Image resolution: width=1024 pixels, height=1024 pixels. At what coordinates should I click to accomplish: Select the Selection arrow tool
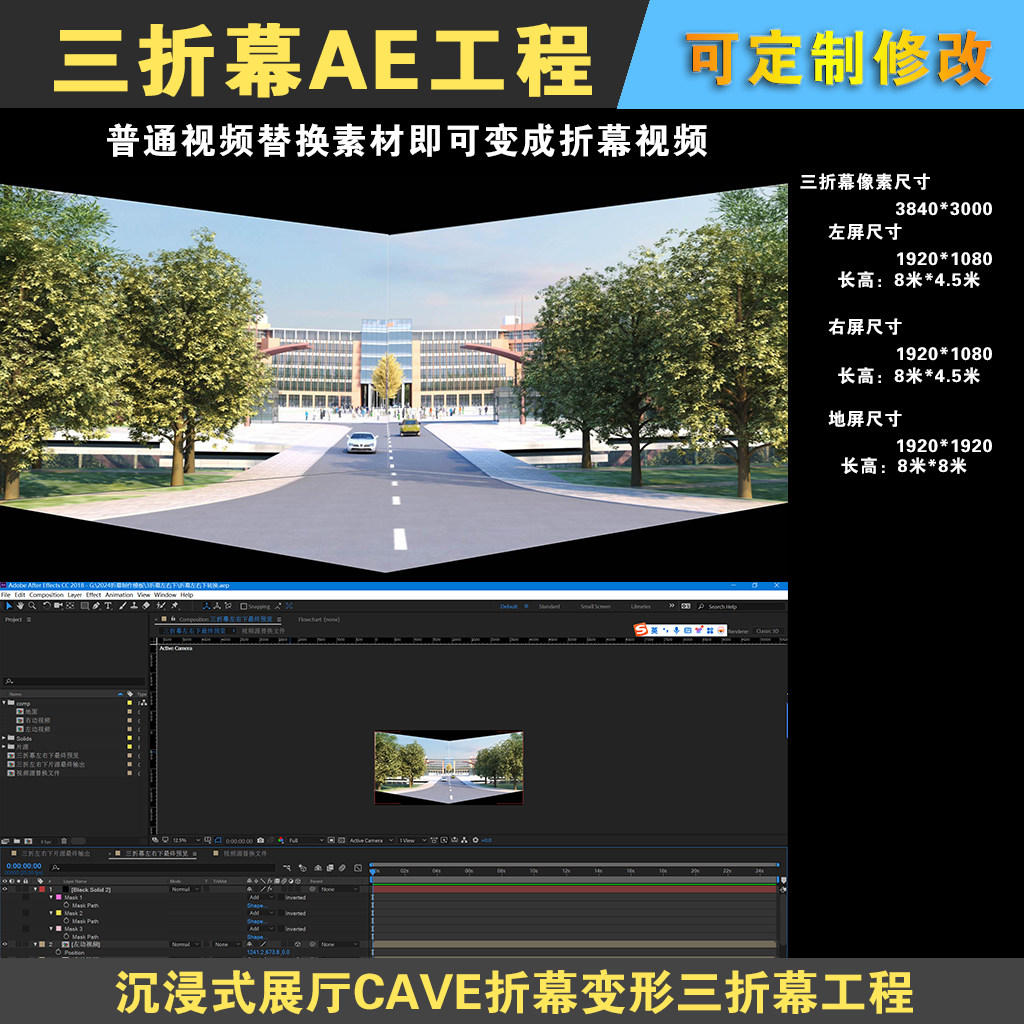click(9, 606)
